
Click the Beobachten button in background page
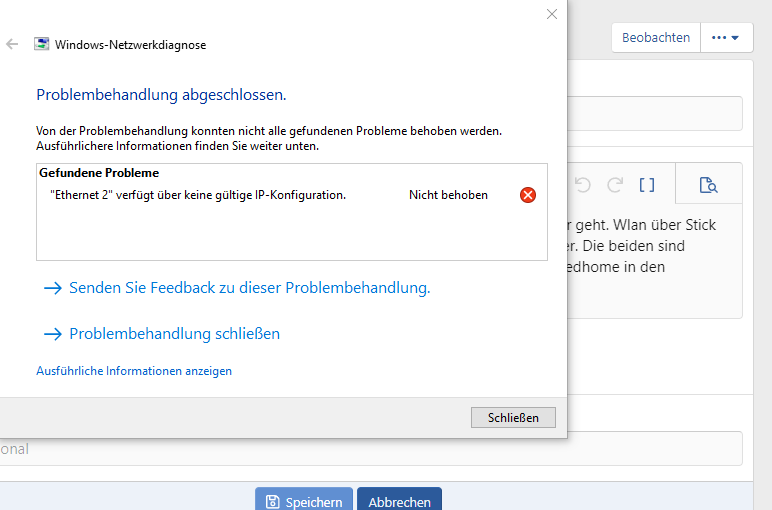(656, 37)
